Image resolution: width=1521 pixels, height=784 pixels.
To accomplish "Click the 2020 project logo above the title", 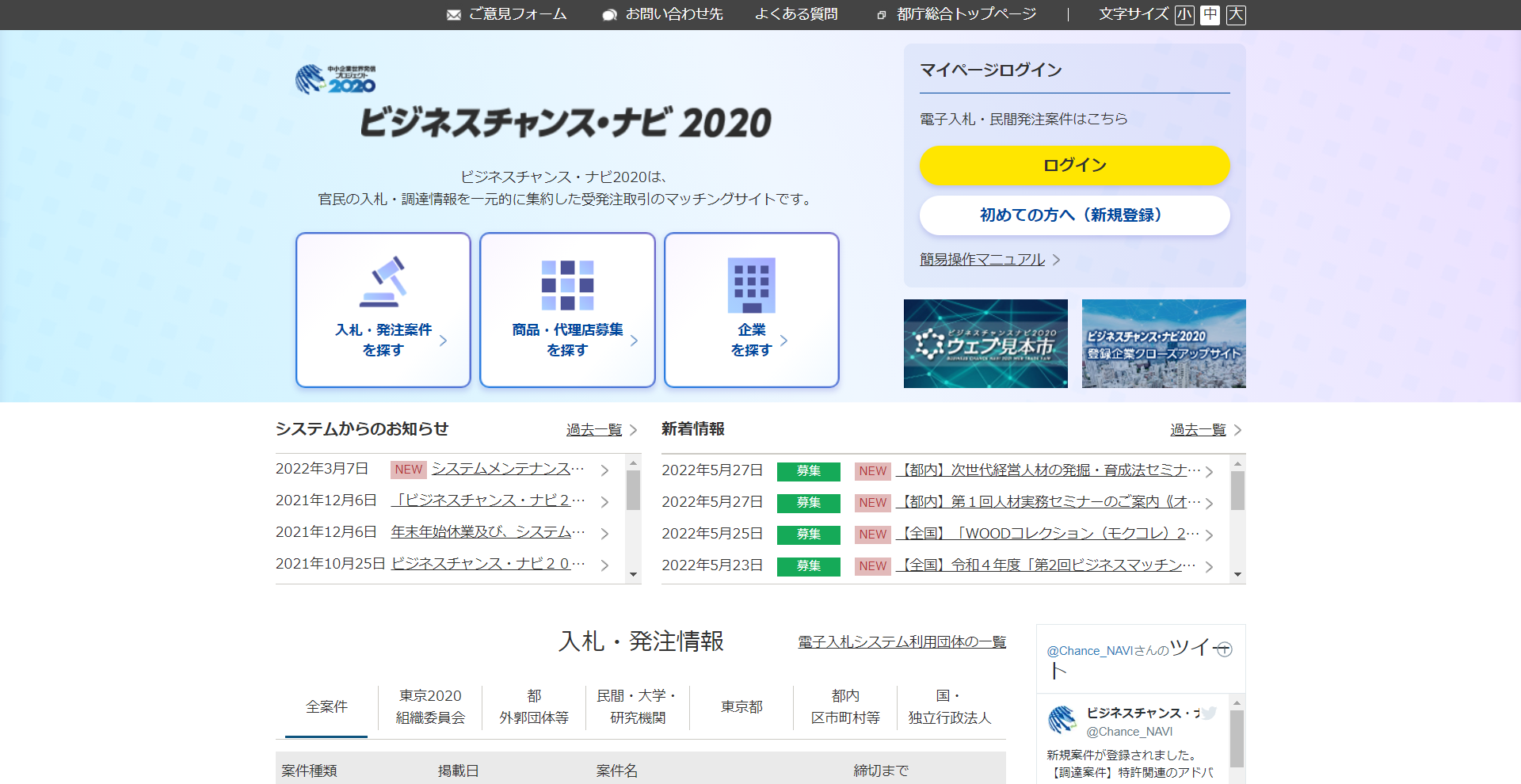I will pos(336,79).
